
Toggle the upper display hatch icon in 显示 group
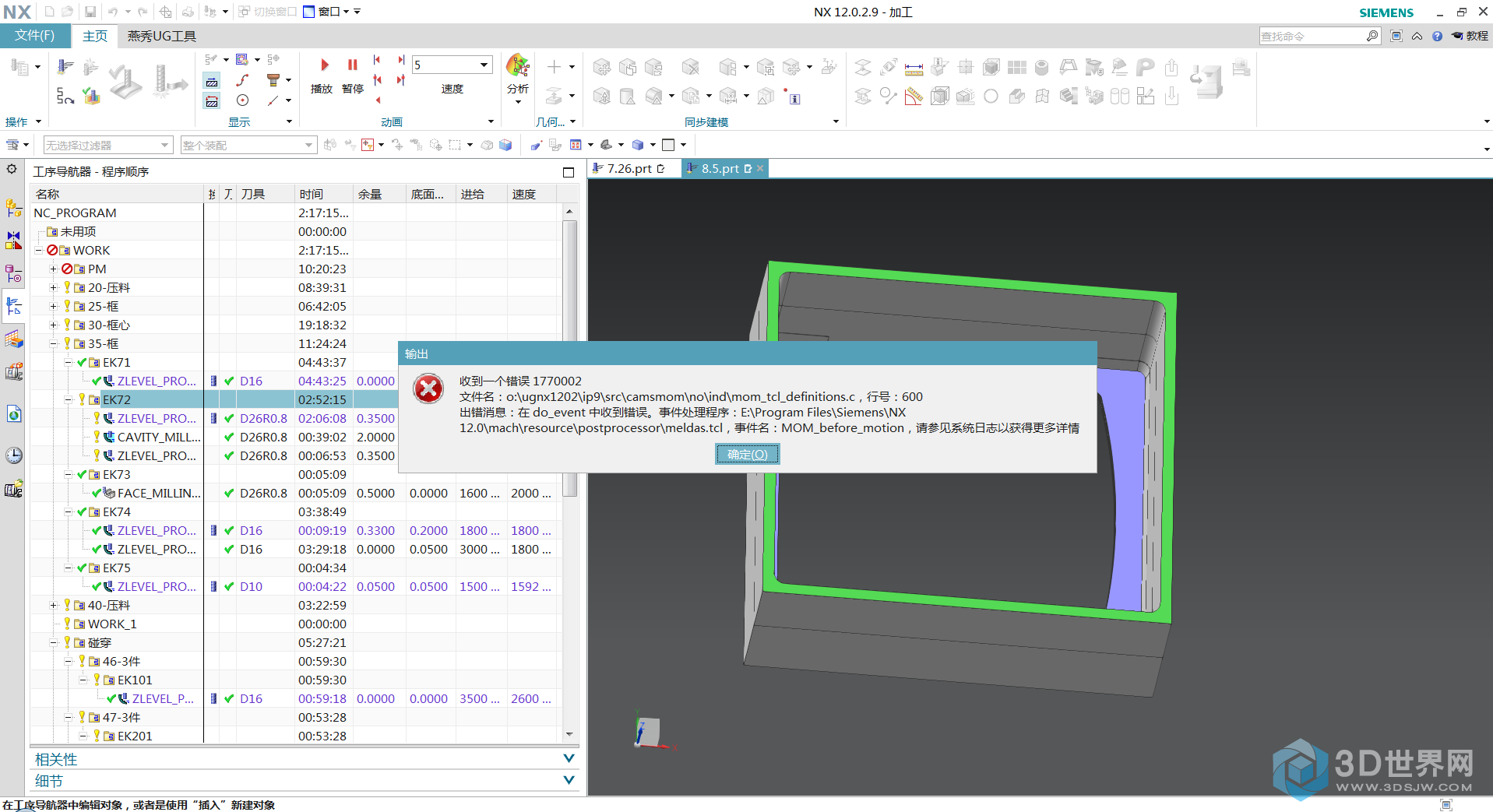pyautogui.click(x=212, y=80)
